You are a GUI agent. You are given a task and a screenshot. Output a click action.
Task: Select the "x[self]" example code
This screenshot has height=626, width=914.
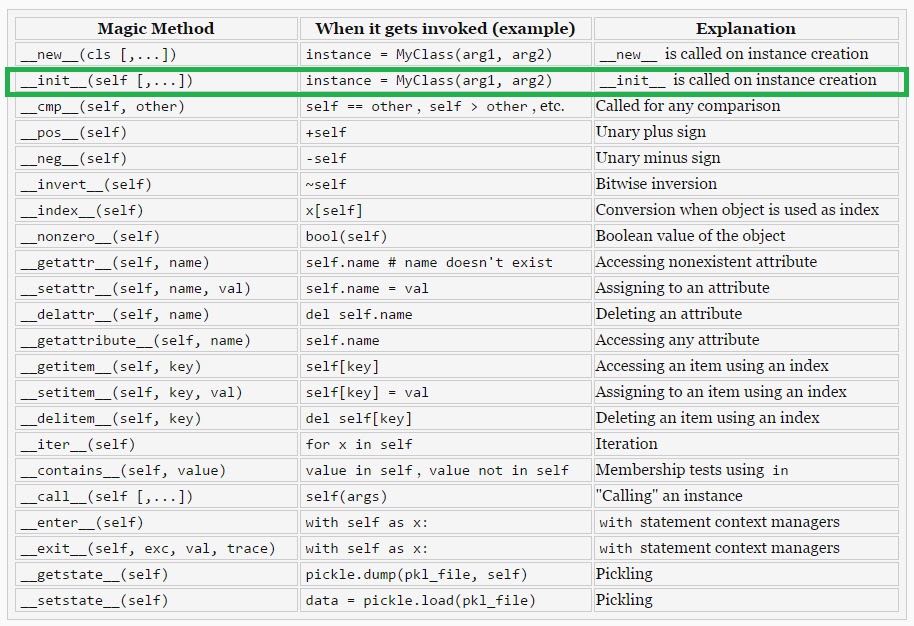click(334, 210)
